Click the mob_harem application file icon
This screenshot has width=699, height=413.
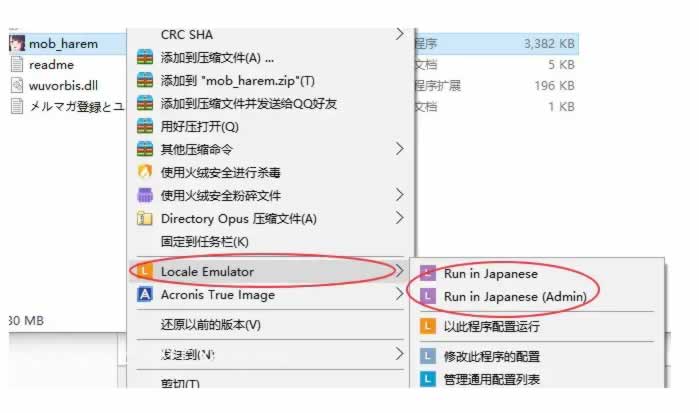click(x=17, y=43)
